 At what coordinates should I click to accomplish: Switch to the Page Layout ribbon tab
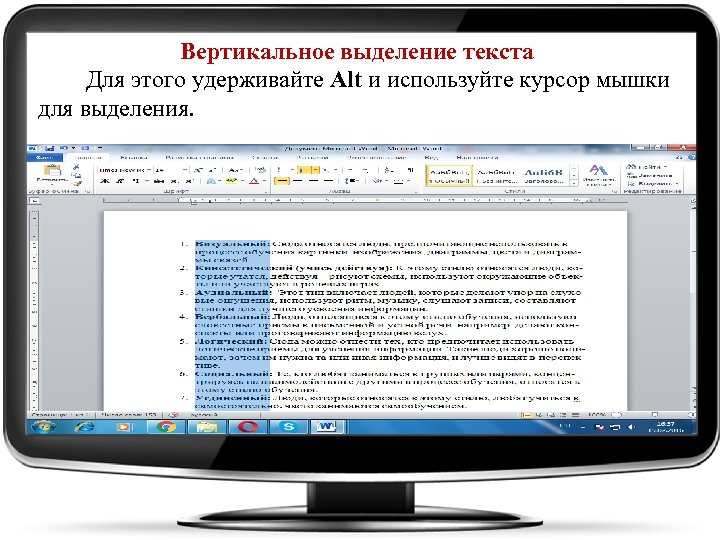pos(199,157)
